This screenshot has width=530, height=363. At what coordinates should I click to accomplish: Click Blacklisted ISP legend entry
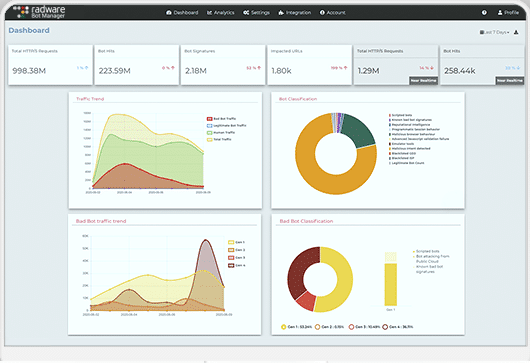(x=402, y=158)
